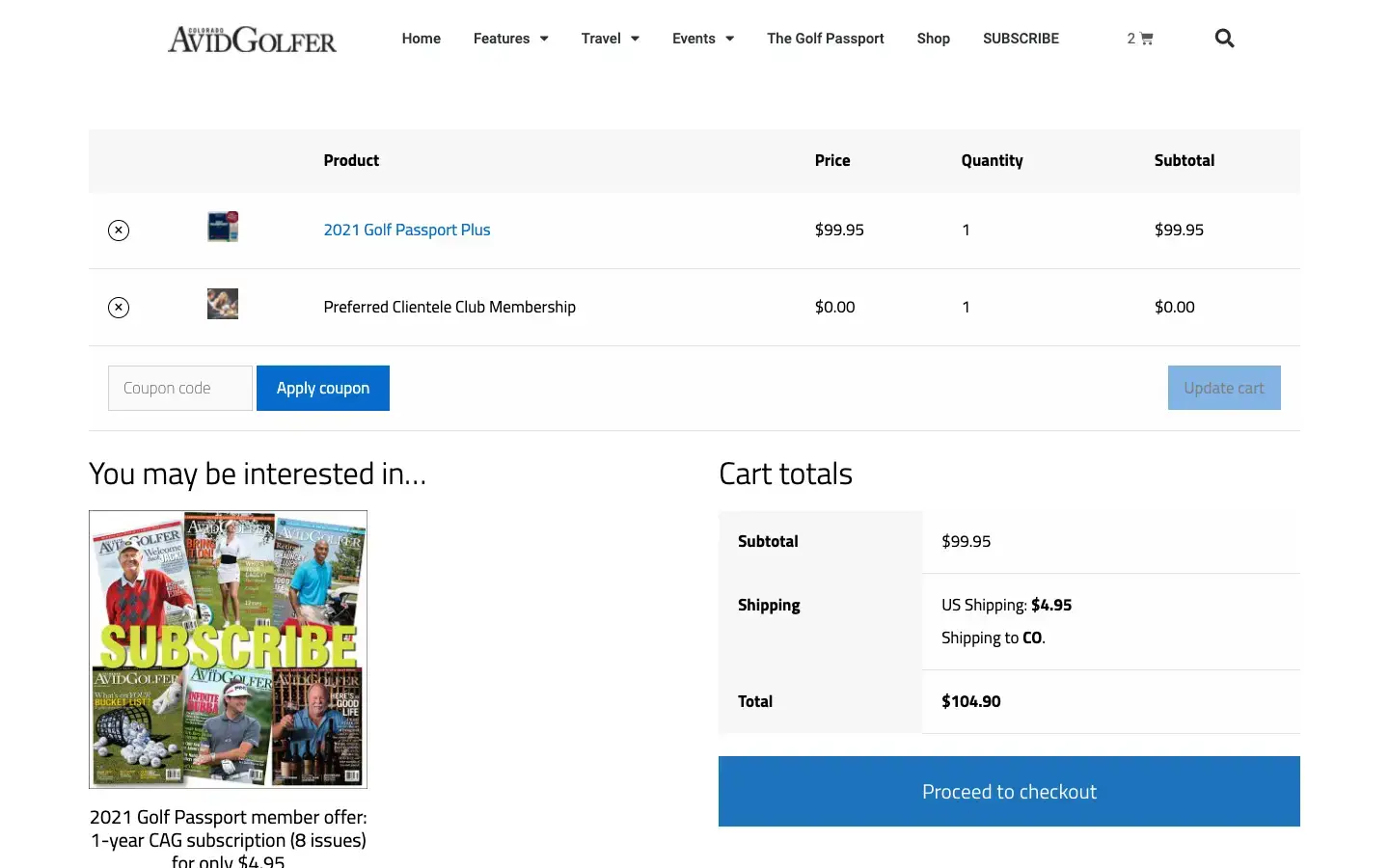Remove 2021 Golf Passport Plus from cart
This screenshot has height=868, width=1389.
pos(119,231)
